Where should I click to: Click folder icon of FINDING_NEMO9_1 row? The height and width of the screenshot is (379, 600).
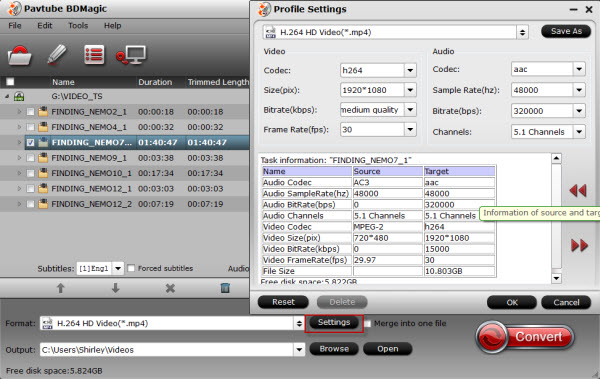pos(43,157)
